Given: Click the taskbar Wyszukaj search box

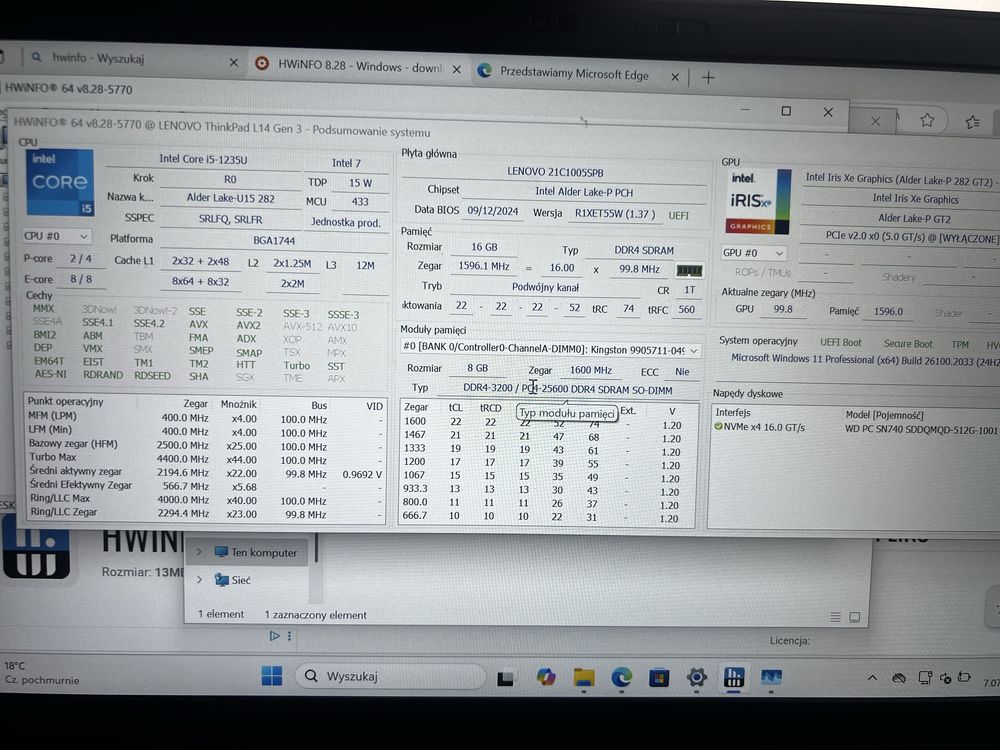Looking at the screenshot, I should pyautogui.click(x=390, y=675).
